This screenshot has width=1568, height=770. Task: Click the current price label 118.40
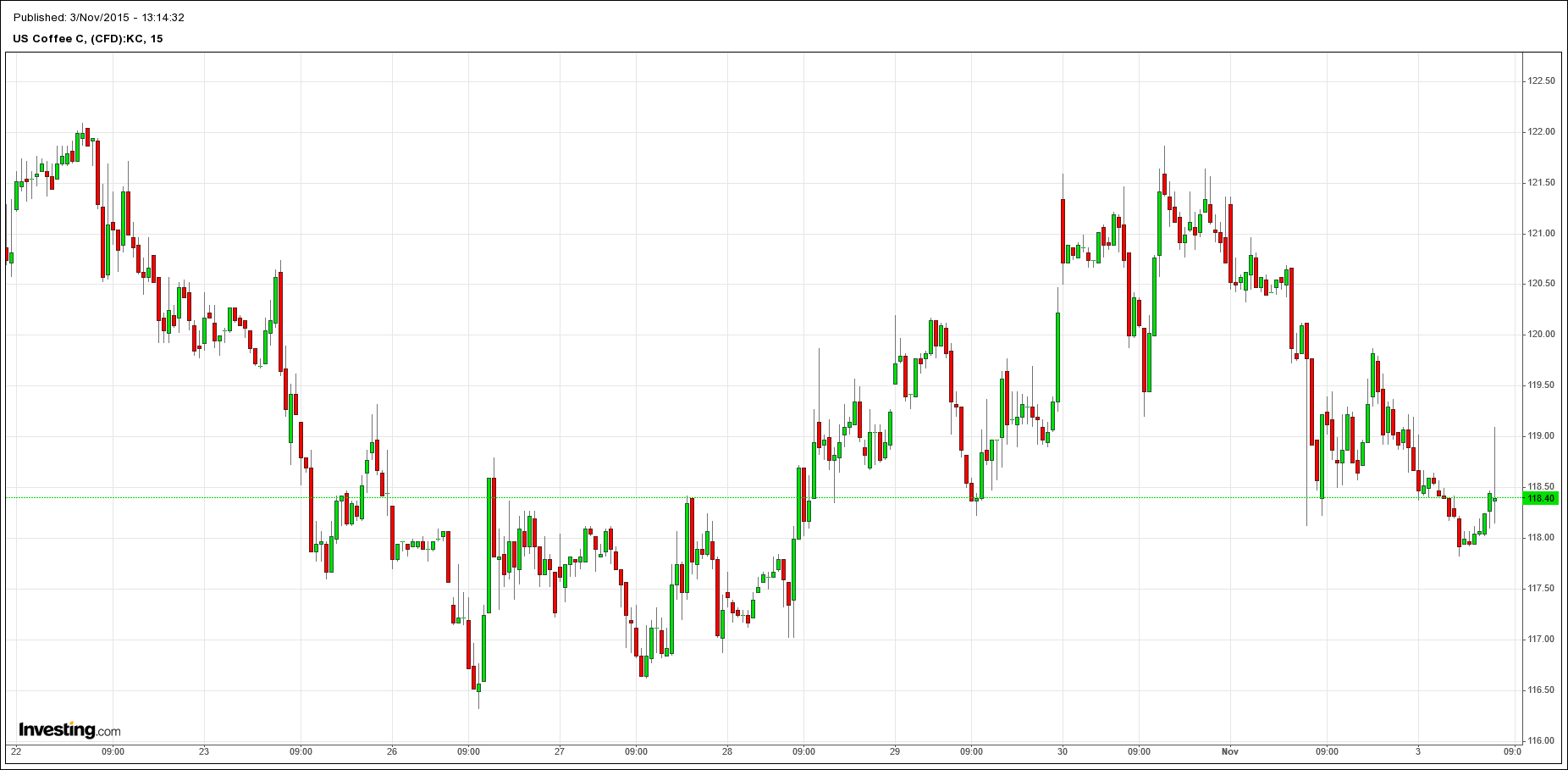pos(1540,498)
